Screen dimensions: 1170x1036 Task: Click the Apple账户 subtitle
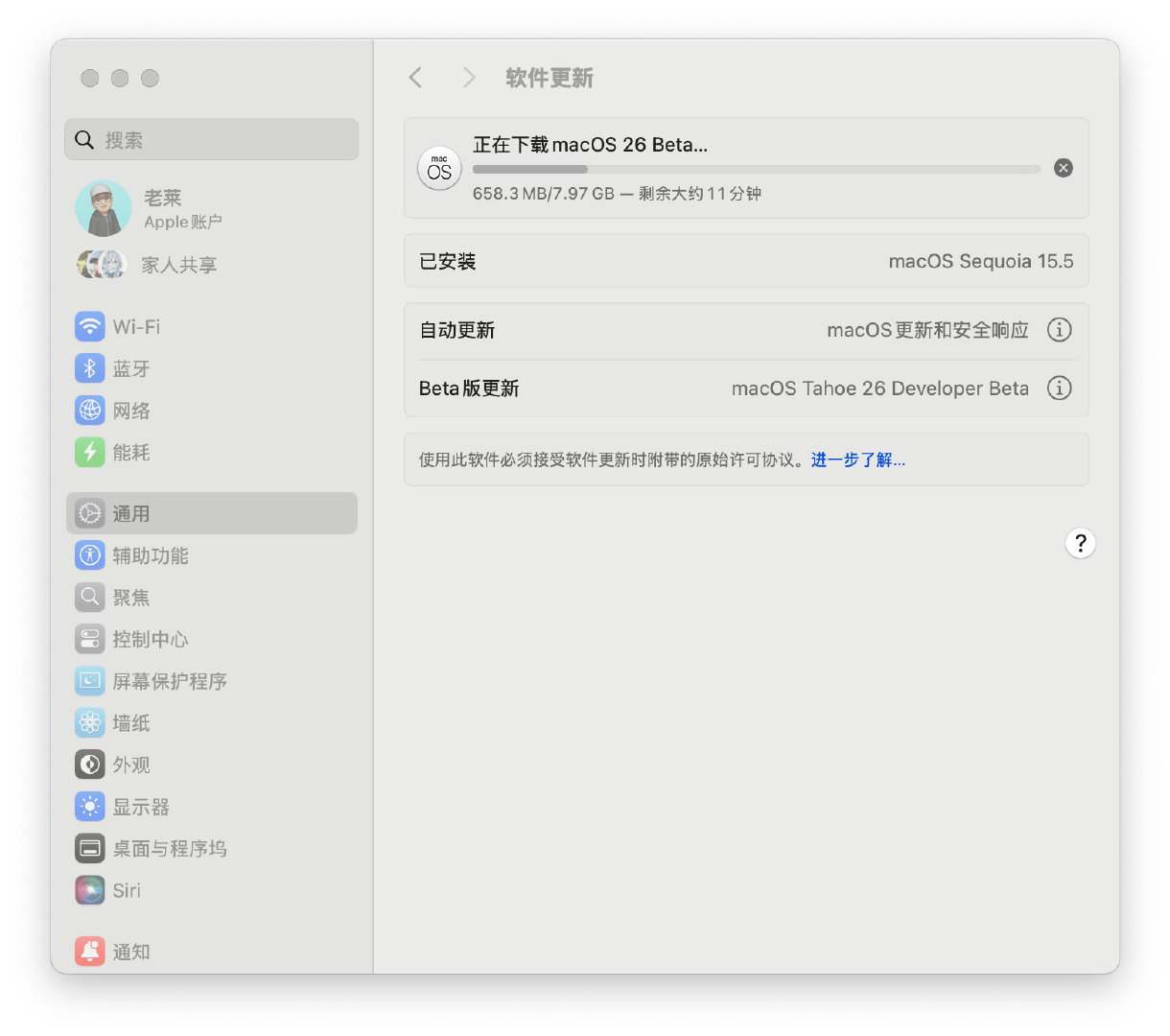(183, 222)
